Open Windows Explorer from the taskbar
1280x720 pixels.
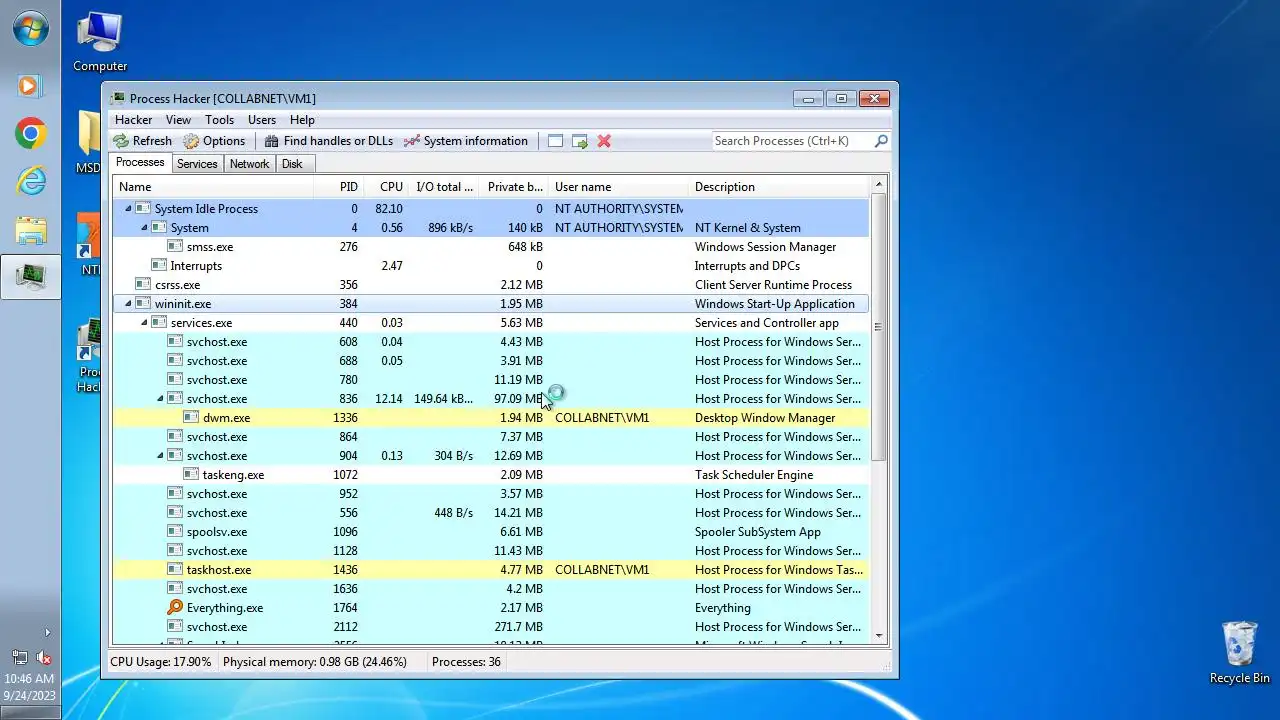tap(30, 230)
